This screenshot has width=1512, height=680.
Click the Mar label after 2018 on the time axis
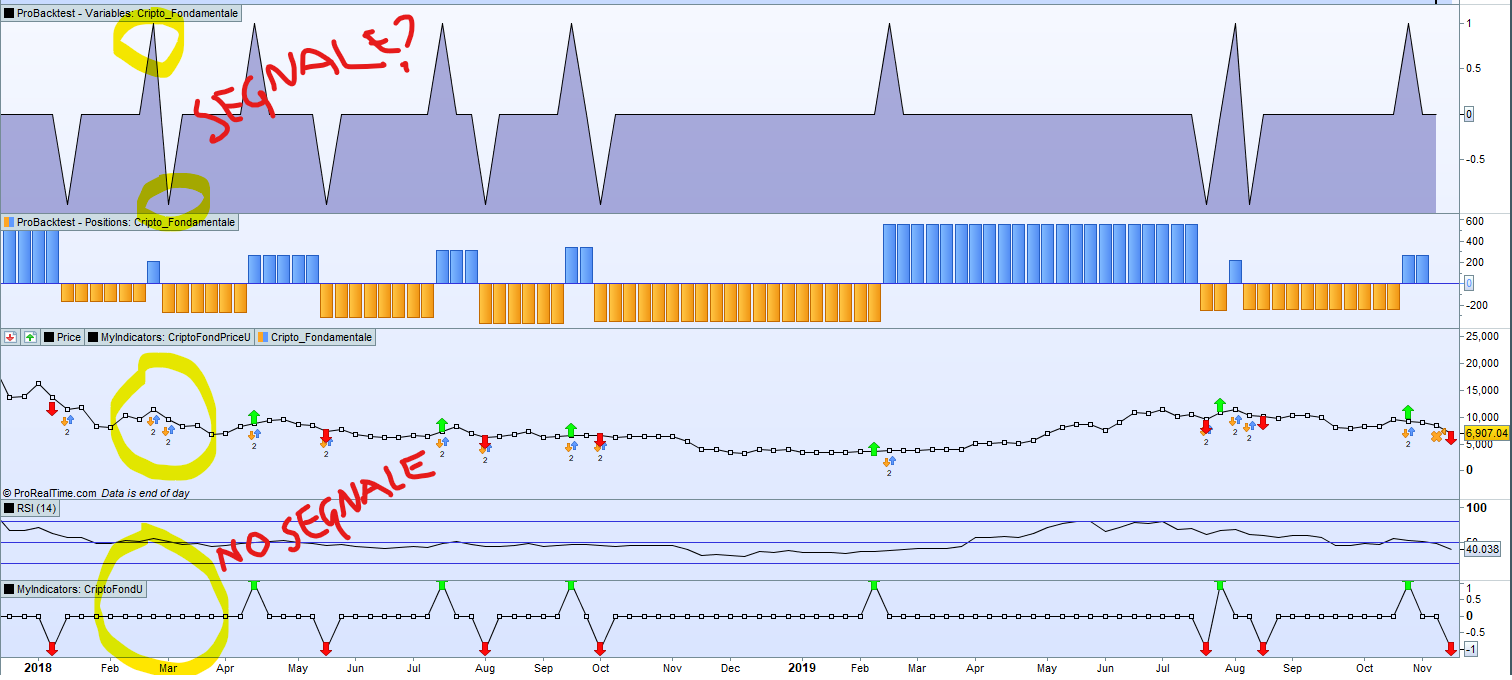tap(168, 667)
